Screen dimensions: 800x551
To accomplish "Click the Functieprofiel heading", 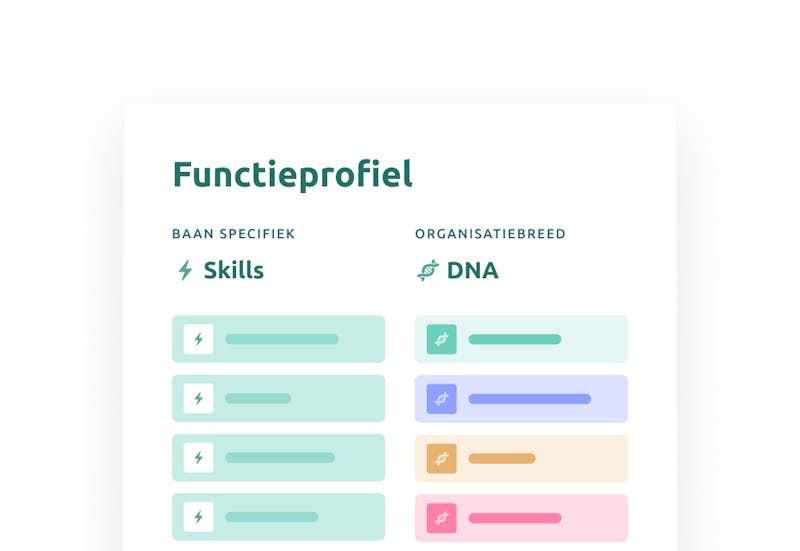I will (x=292, y=174).
